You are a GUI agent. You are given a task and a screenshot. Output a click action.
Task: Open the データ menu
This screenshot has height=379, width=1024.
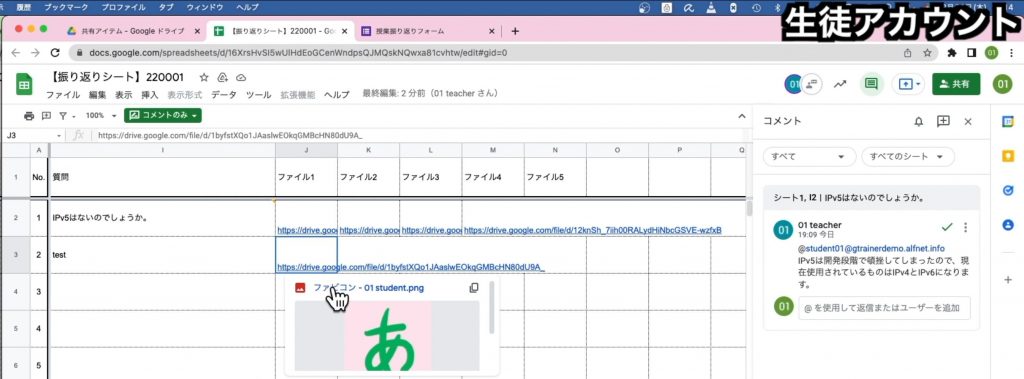pos(224,95)
